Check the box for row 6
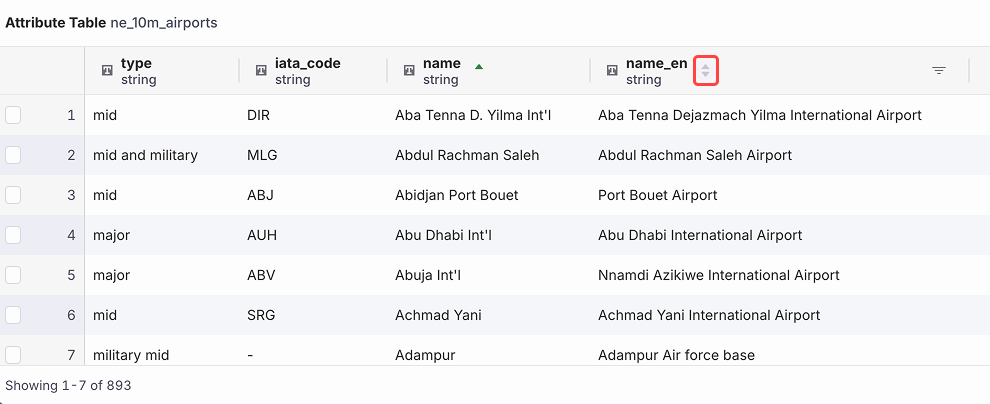Screen dimensions: 990x404 [x=13, y=314]
